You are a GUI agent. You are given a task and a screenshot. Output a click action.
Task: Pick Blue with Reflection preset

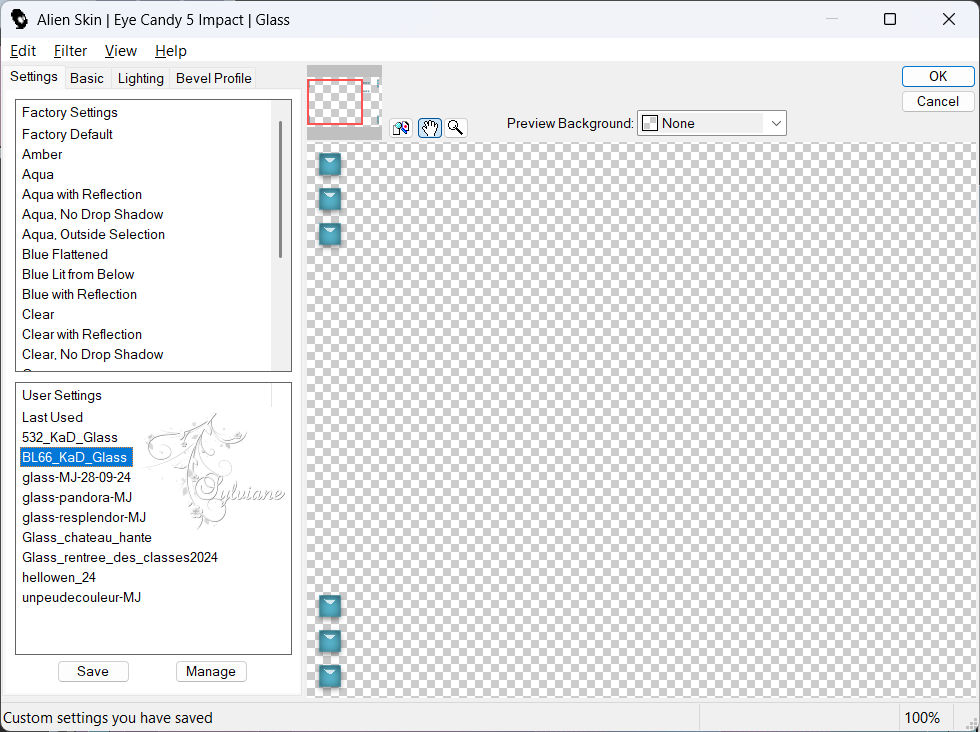coord(79,294)
